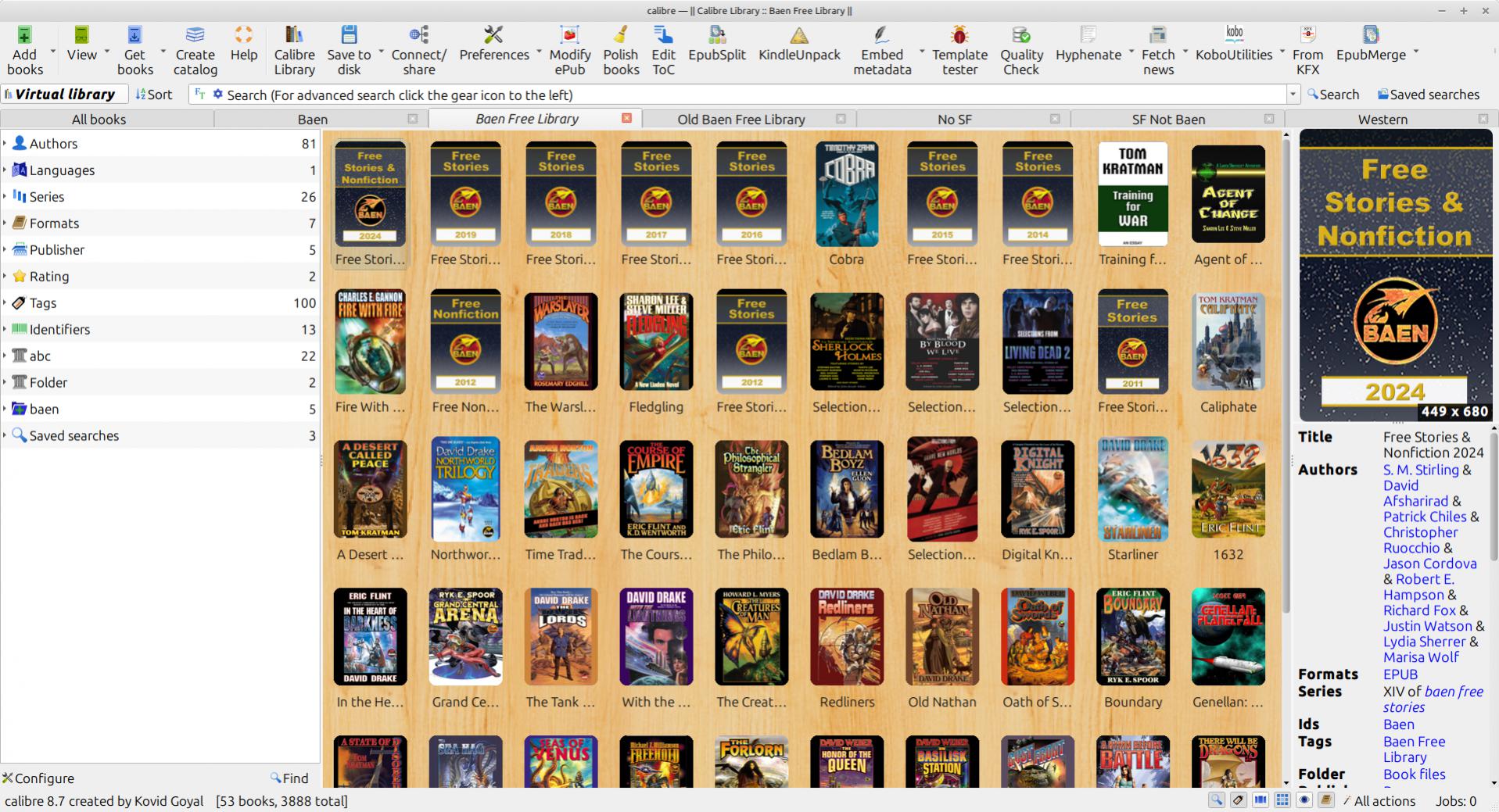Expand the Saved searches node

coord(5,436)
